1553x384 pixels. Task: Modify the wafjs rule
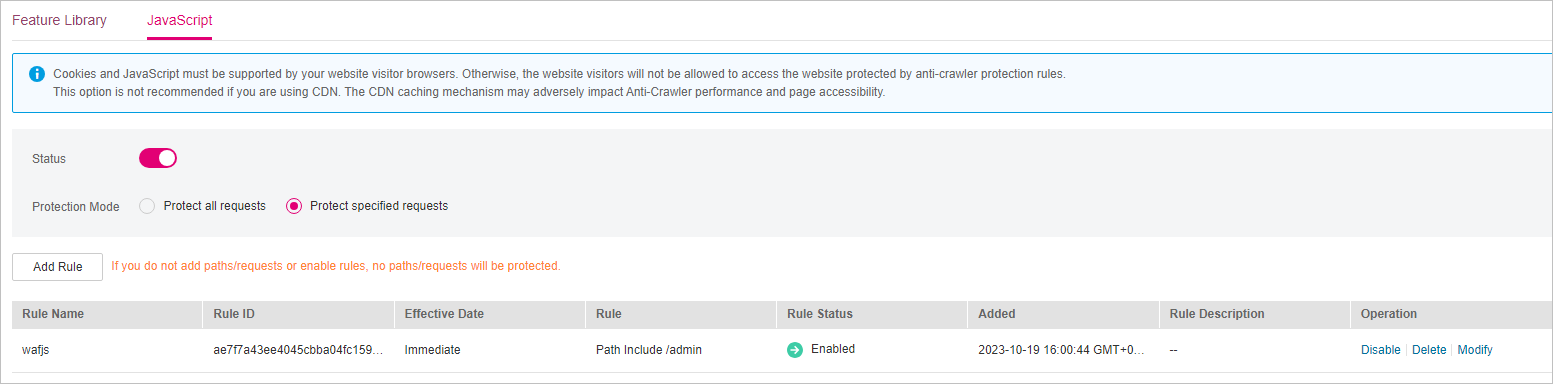1475,350
